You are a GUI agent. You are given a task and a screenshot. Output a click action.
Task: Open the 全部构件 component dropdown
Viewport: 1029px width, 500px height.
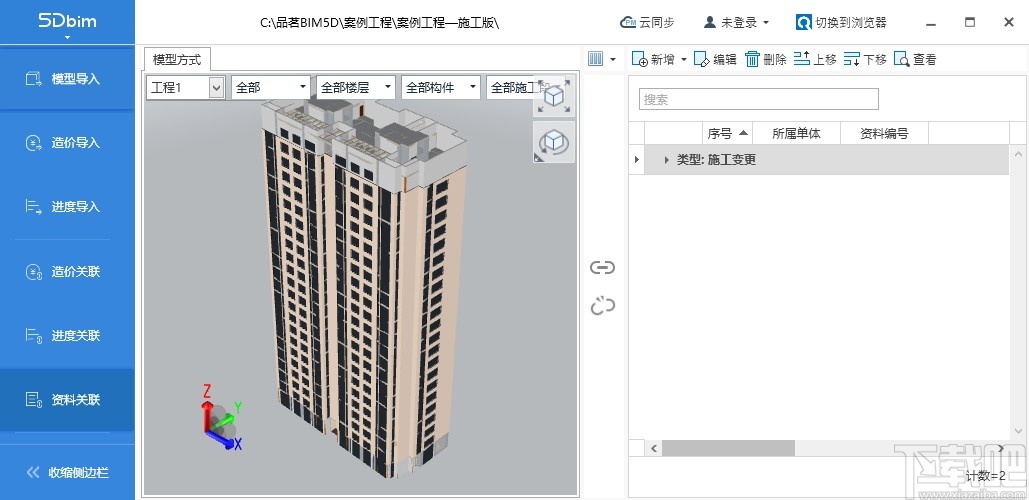(x=441, y=87)
